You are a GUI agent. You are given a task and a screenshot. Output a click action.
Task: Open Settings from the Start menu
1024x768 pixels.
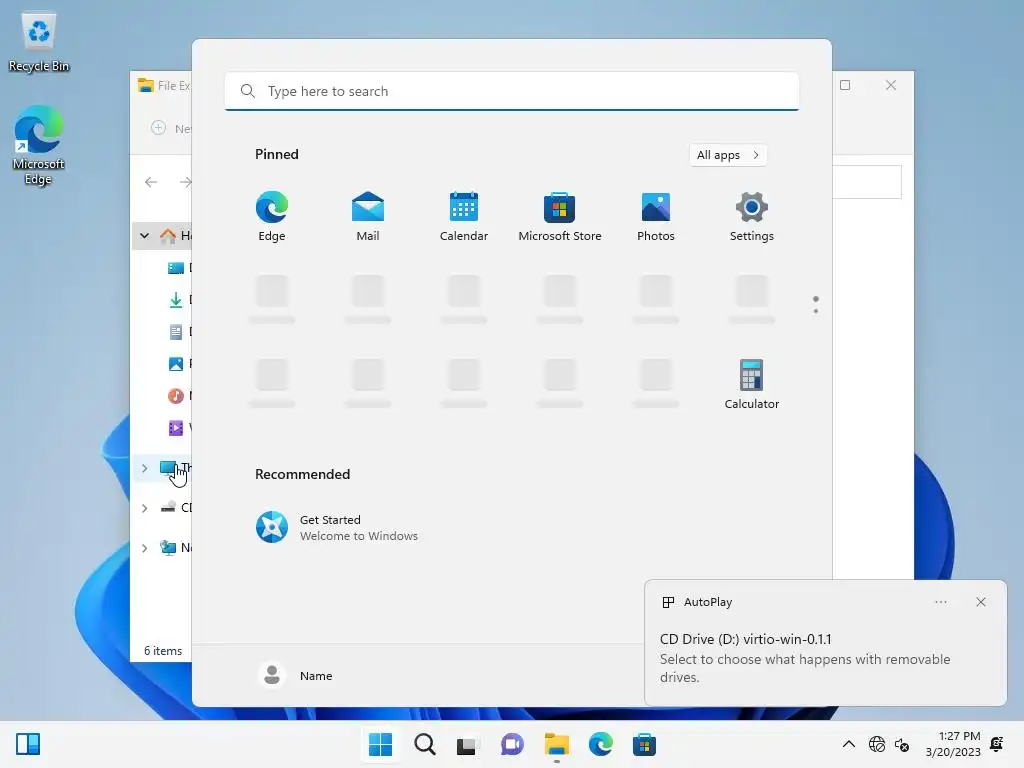pos(752,217)
